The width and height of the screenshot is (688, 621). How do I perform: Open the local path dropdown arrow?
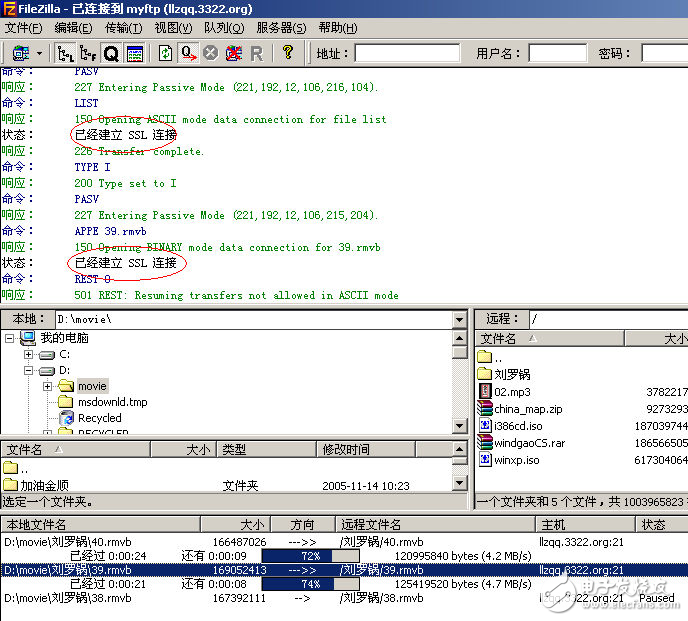(x=459, y=319)
